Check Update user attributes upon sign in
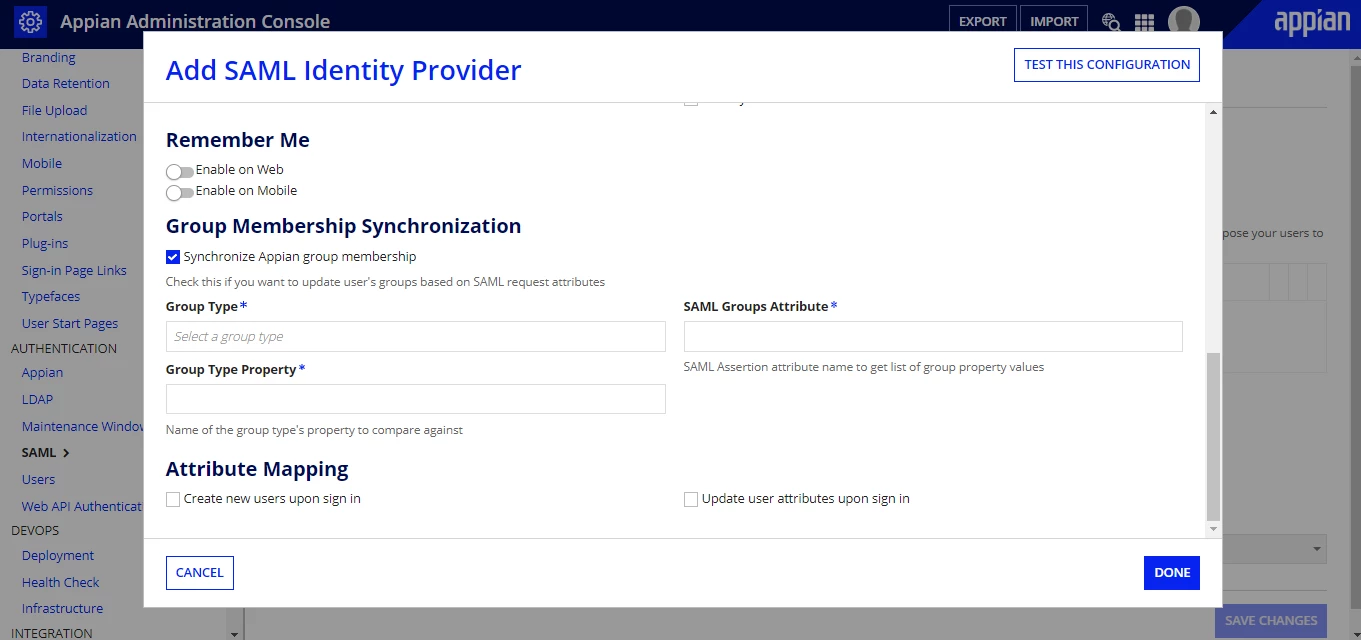Image resolution: width=1361 pixels, height=640 pixels. click(x=691, y=499)
